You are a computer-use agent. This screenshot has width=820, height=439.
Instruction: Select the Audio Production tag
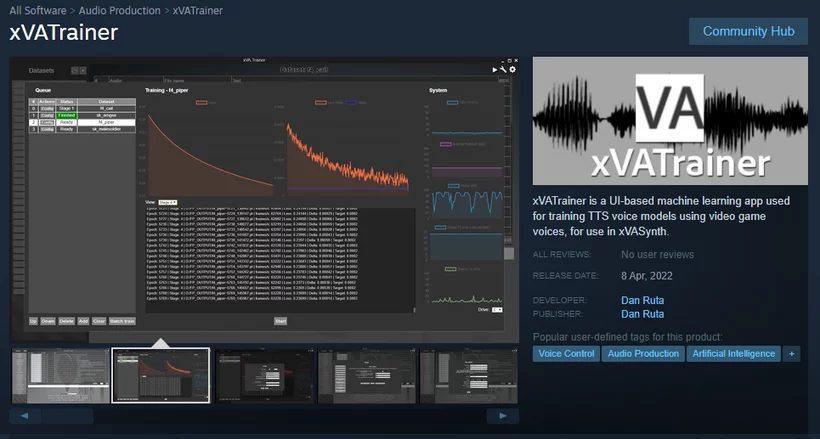coord(643,354)
